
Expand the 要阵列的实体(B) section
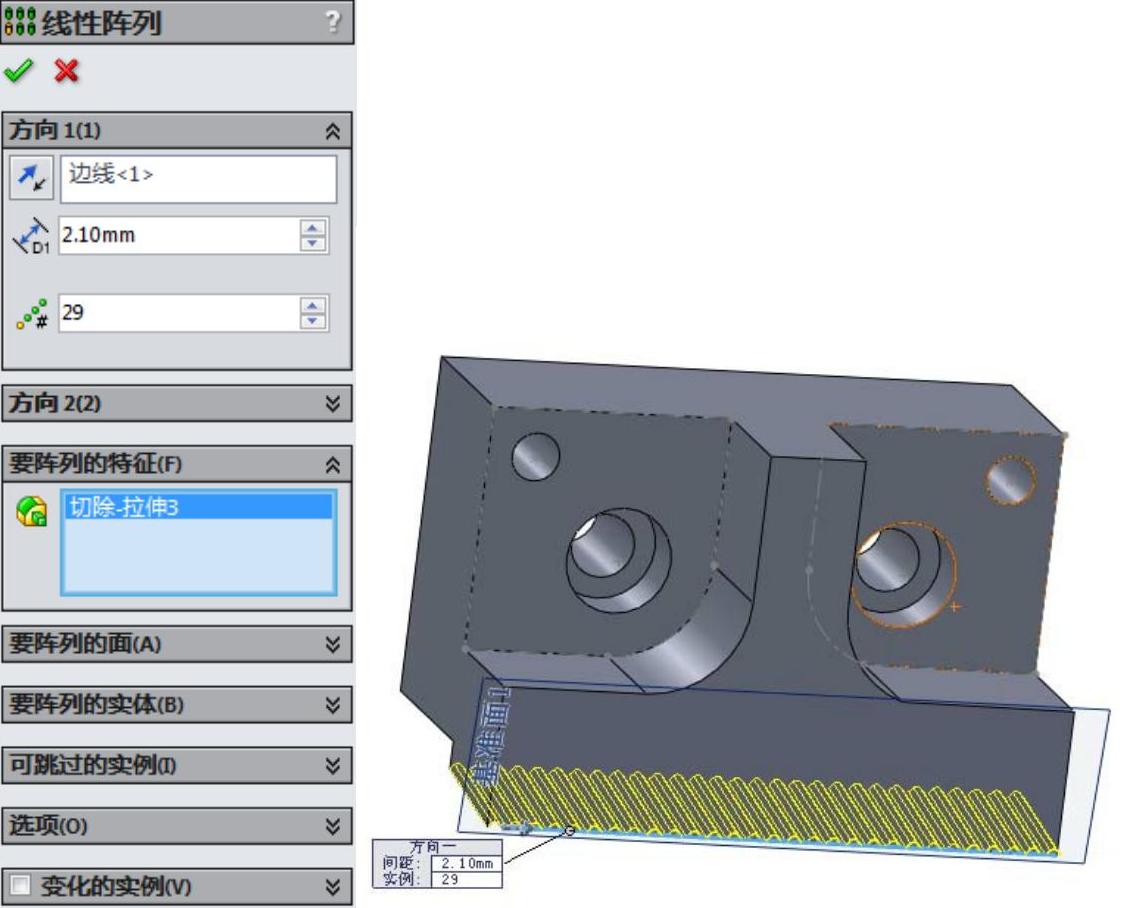point(333,704)
